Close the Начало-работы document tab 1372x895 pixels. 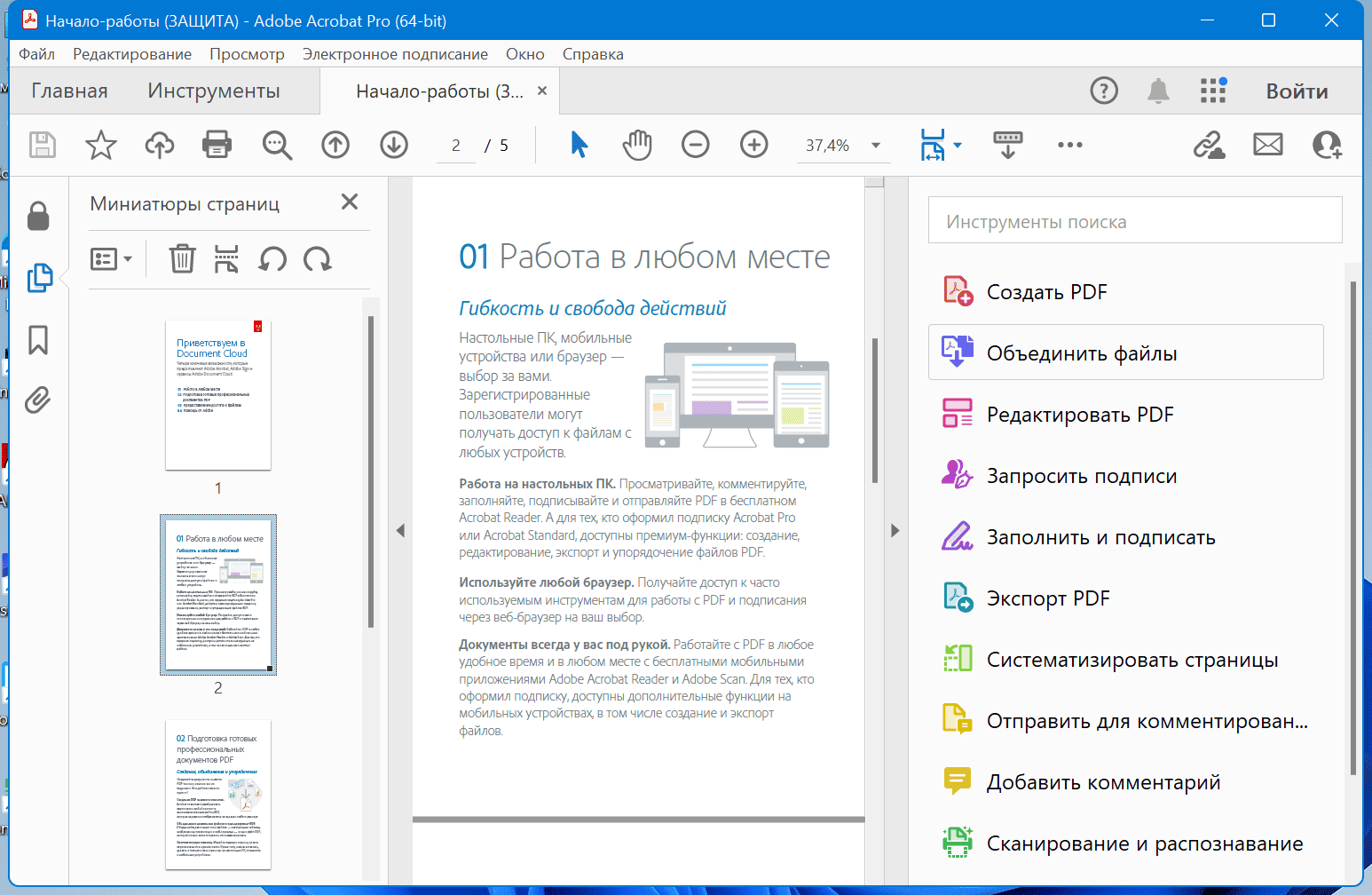[x=542, y=91]
